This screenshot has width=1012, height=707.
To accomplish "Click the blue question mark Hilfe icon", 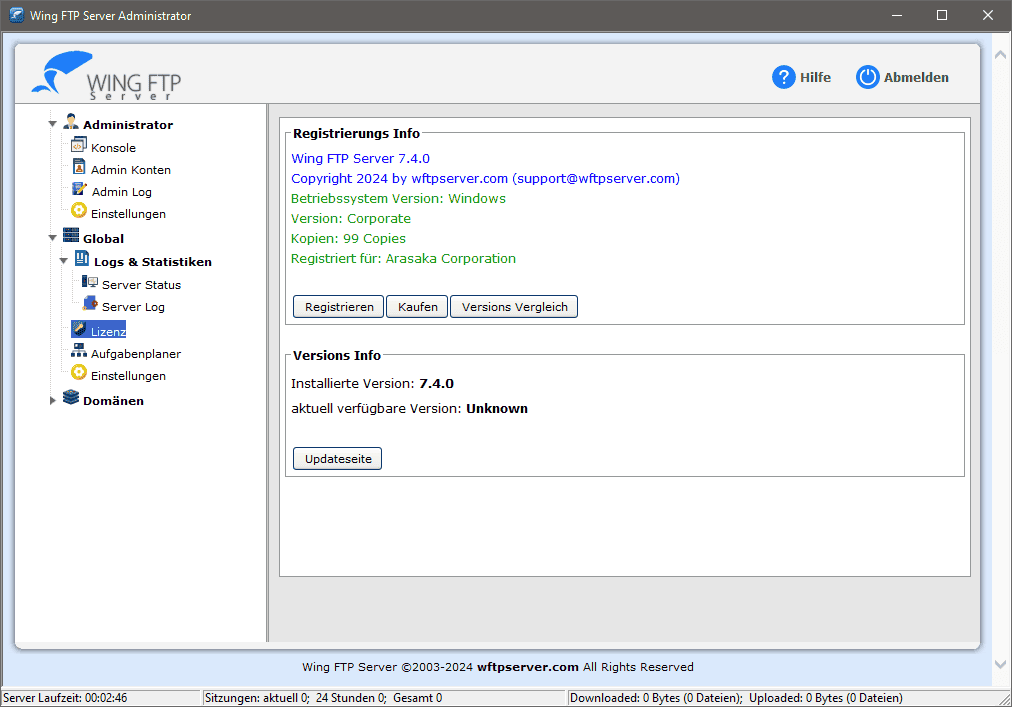I will click(784, 77).
